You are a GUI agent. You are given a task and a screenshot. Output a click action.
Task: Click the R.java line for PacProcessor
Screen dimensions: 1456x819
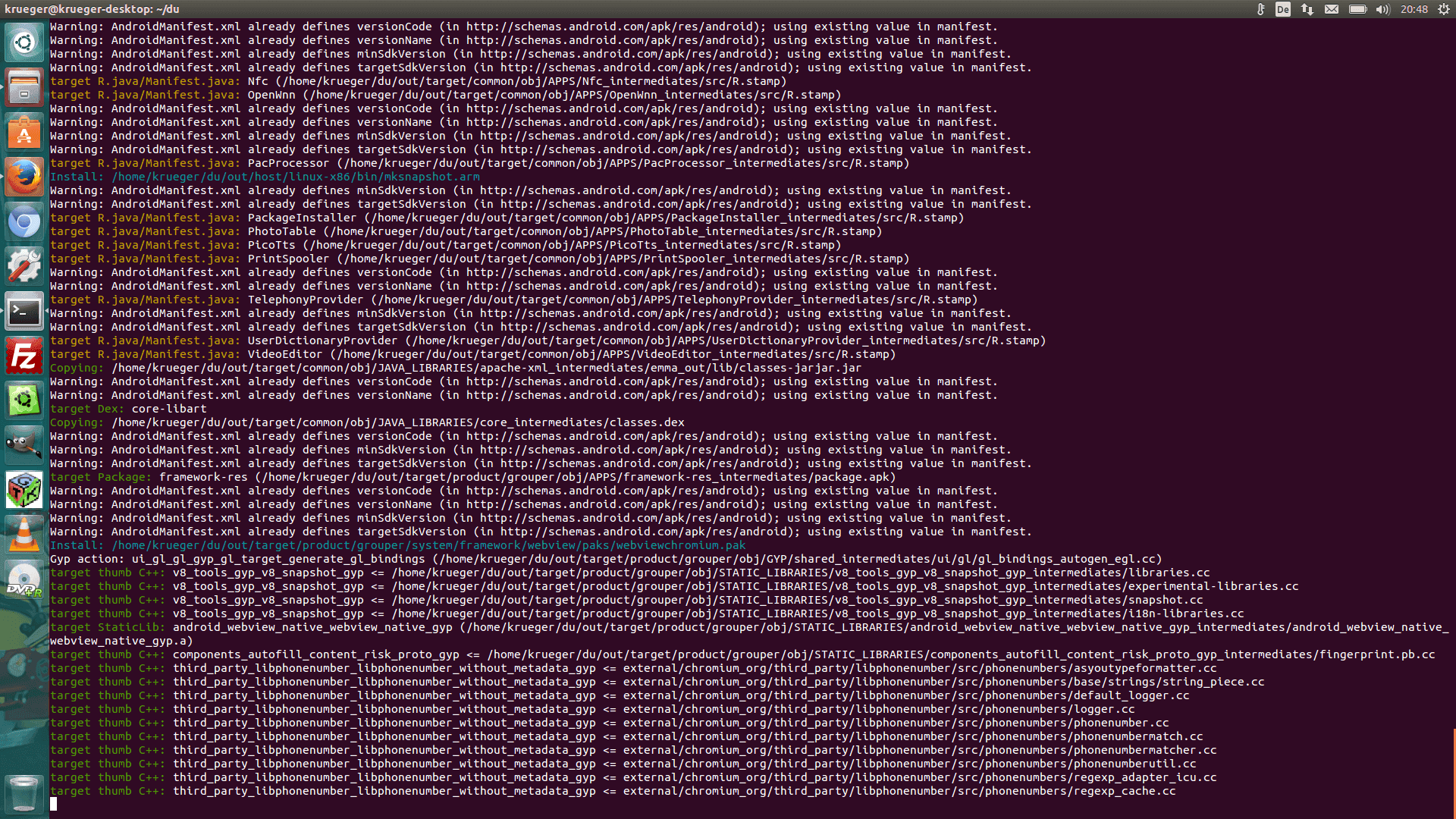(480, 163)
